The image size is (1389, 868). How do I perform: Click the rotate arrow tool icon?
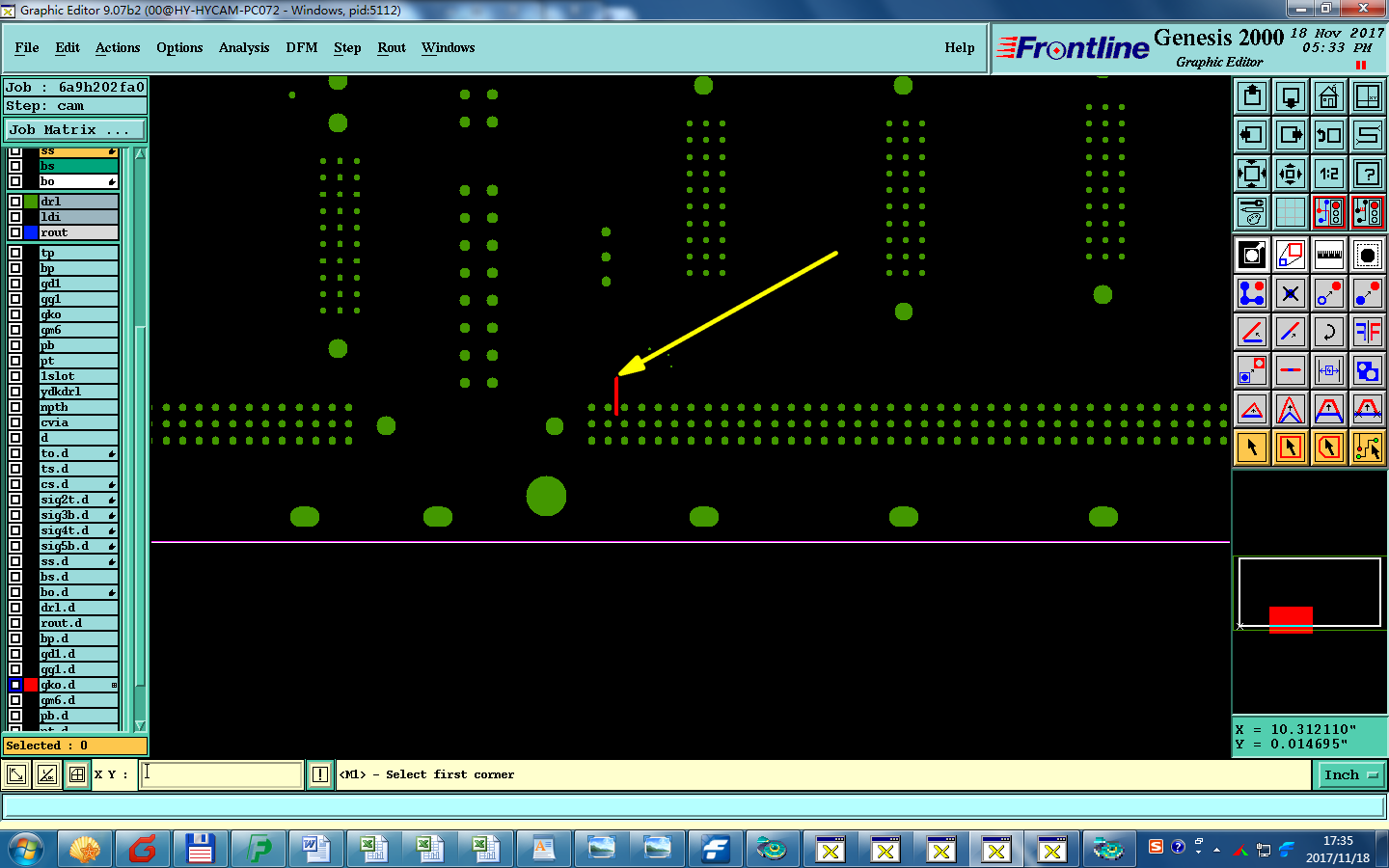click(1329, 332)
